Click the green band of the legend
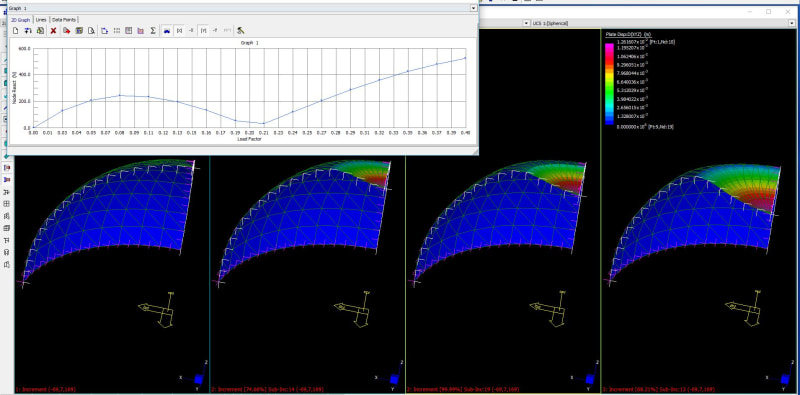Screen dimensions: 800x395 (609, 91)
